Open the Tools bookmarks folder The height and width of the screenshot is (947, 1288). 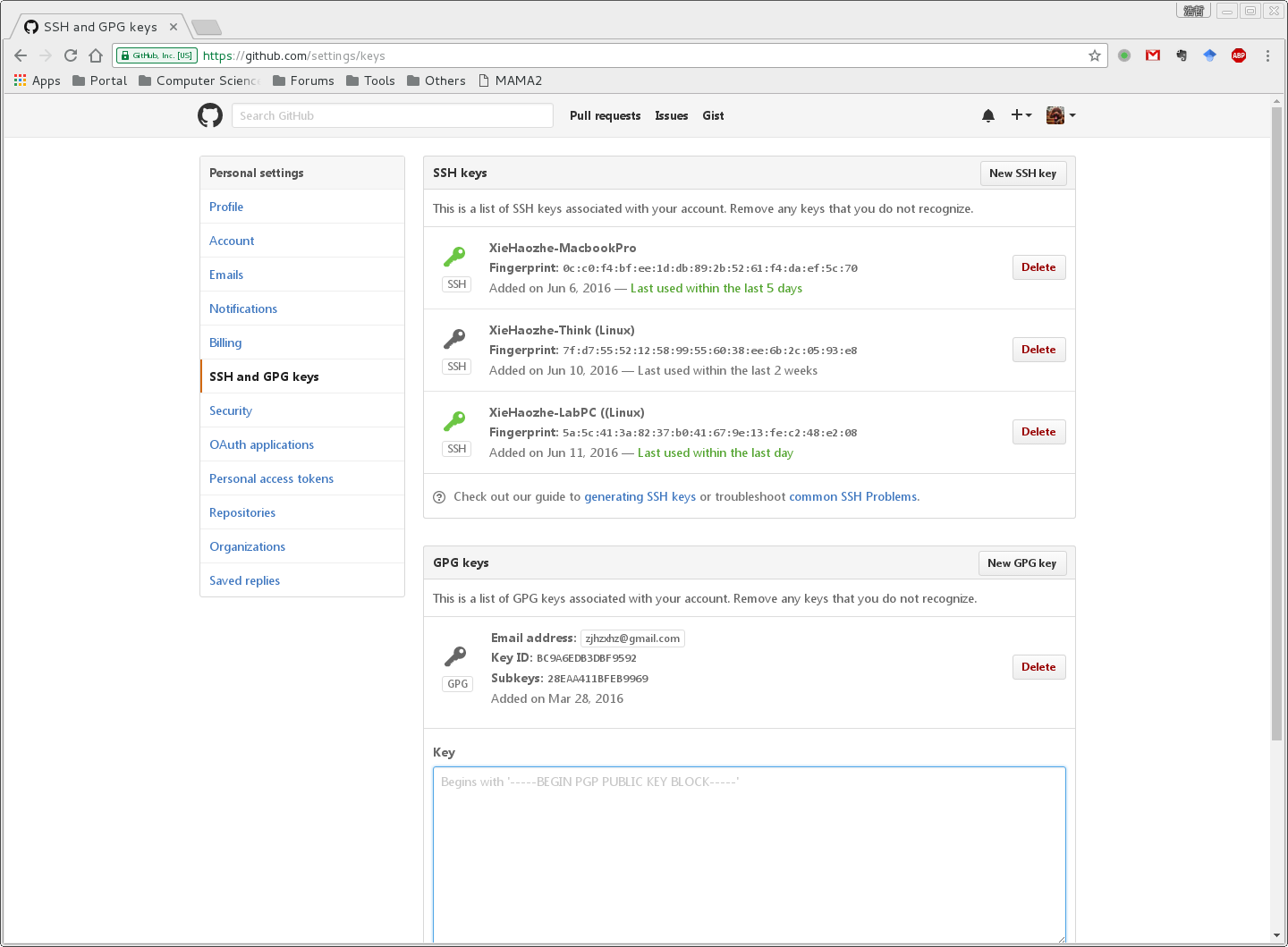pos(370,80)
